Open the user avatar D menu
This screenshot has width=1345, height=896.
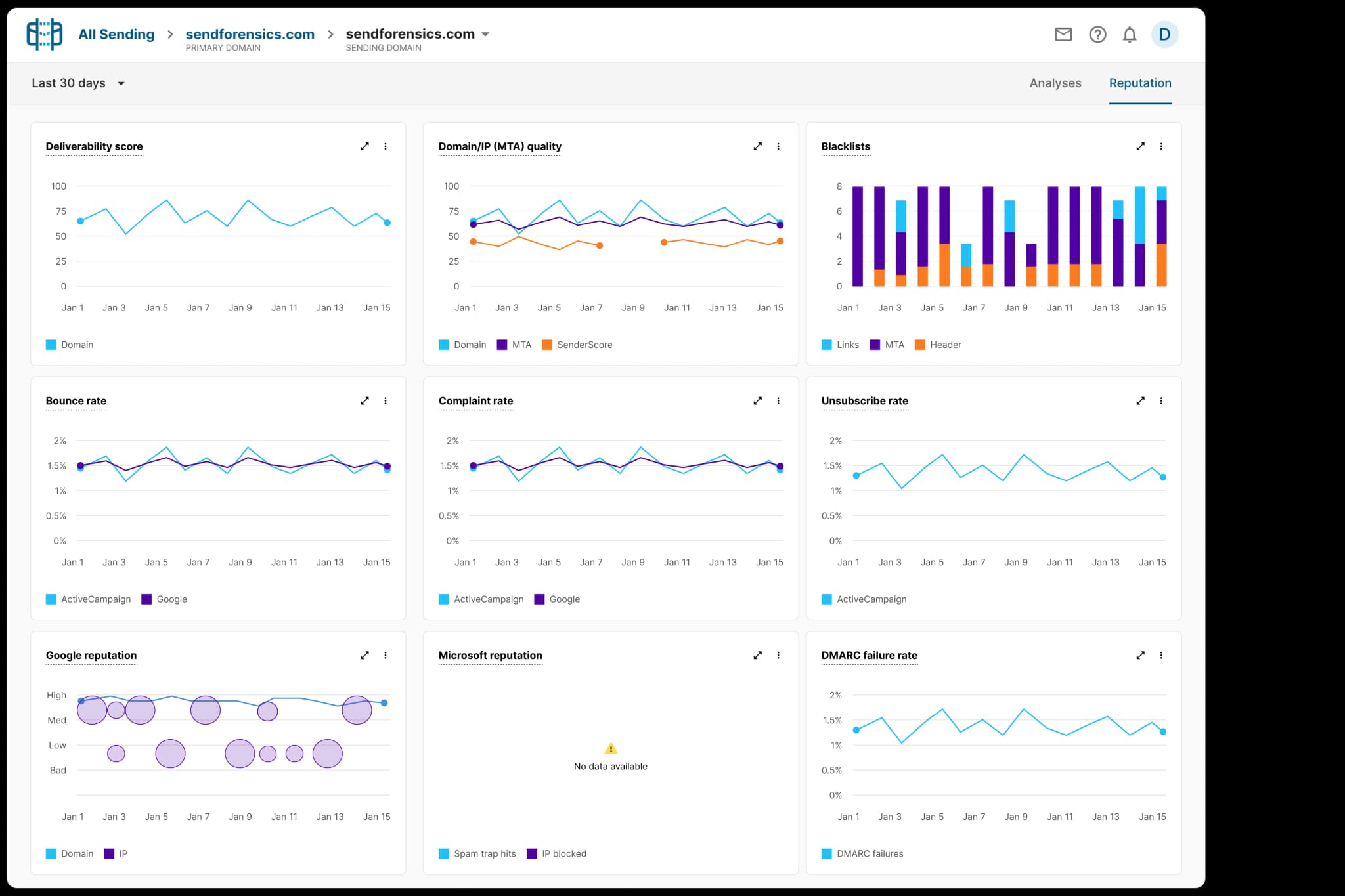[x=1164, y=34]
